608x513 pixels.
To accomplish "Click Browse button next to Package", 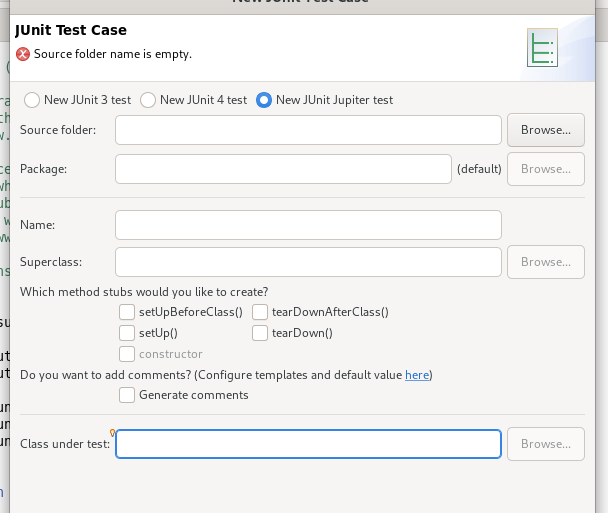I will click(x=546, y=169).
